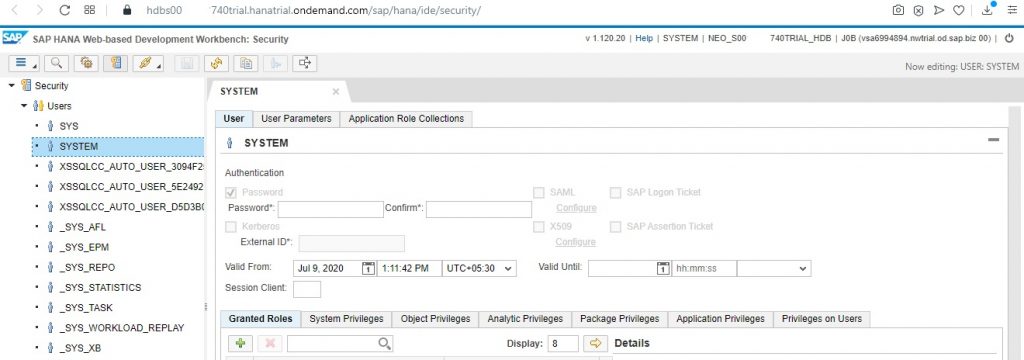Open the System Privileges tab
This screenshot has height=360, width=1024.
point(346,319)
